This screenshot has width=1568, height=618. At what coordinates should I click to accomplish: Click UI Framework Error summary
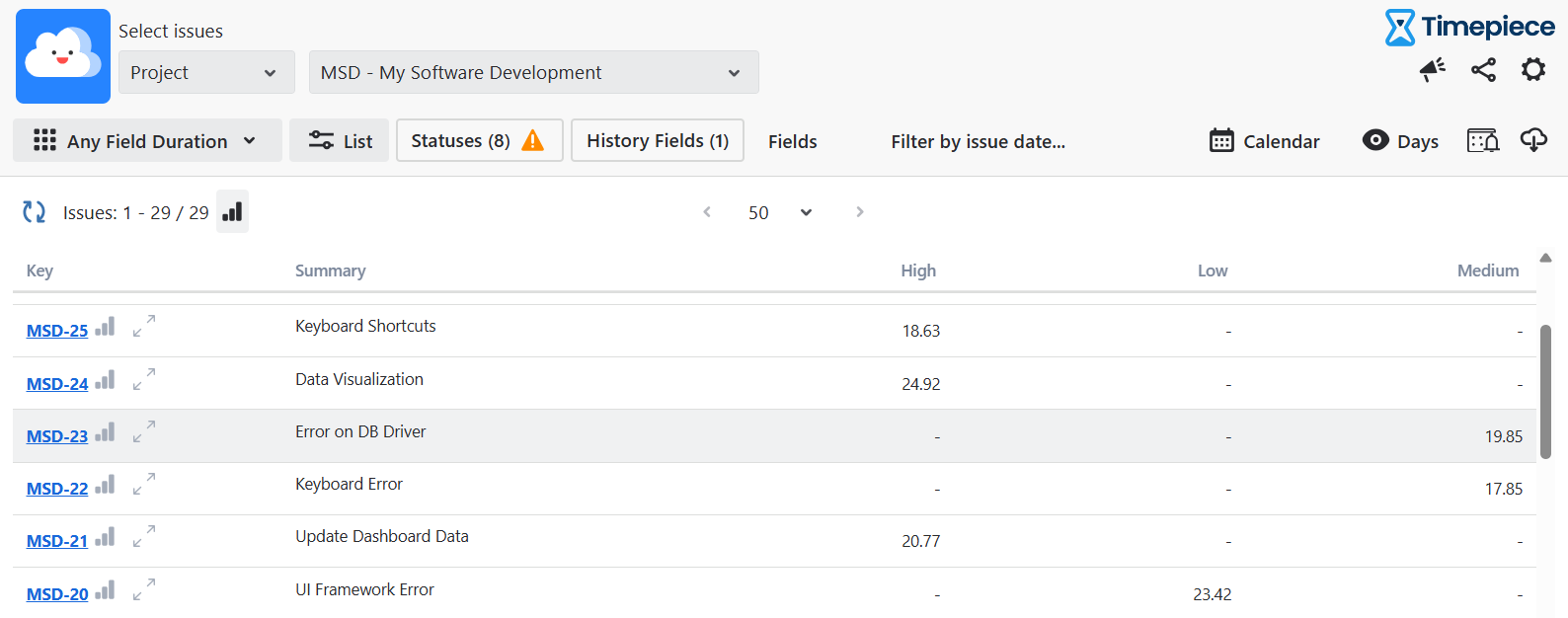click(364, 589)
